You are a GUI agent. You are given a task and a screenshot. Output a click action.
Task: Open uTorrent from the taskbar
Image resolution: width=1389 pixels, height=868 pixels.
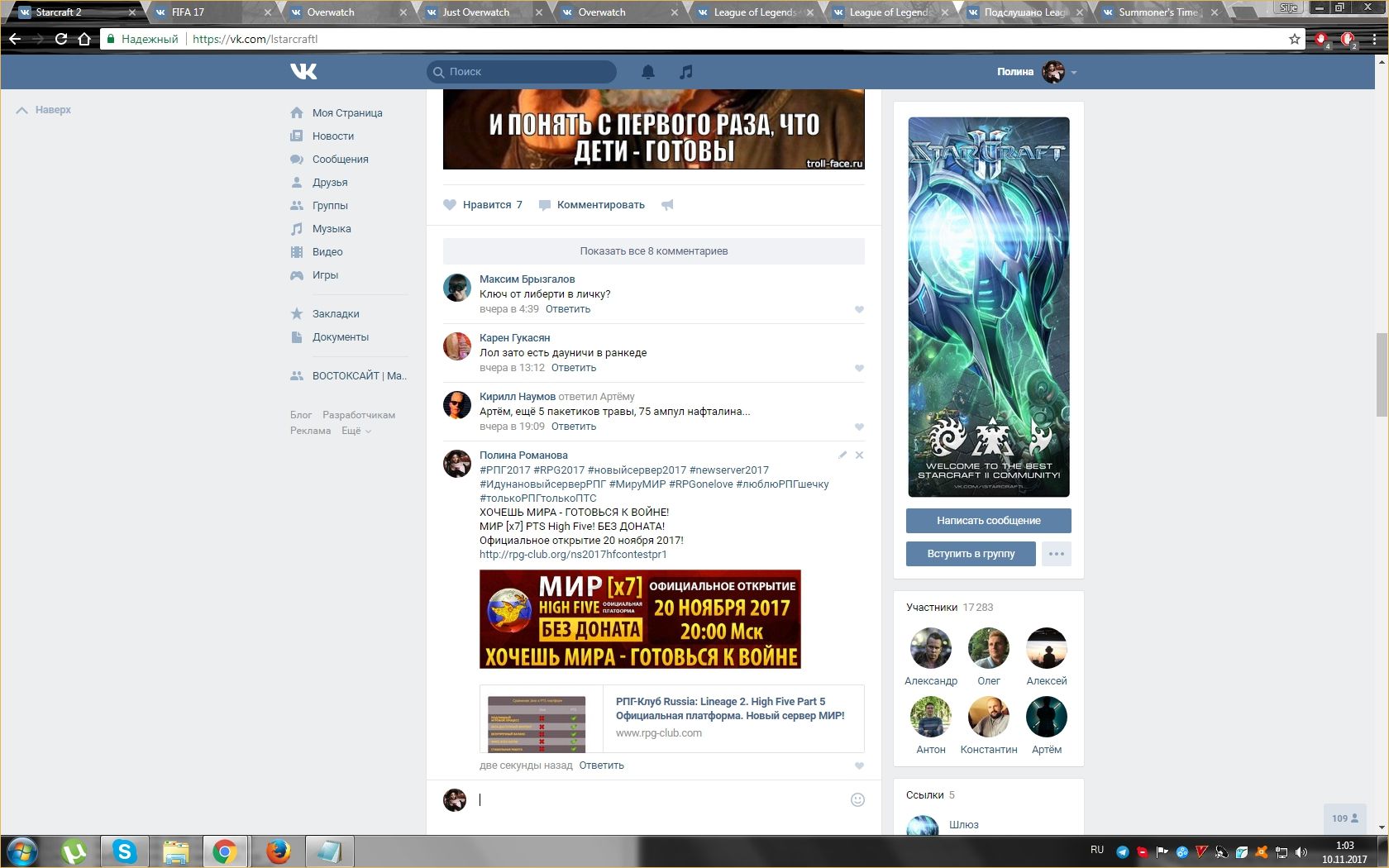(x=74, y=851)
